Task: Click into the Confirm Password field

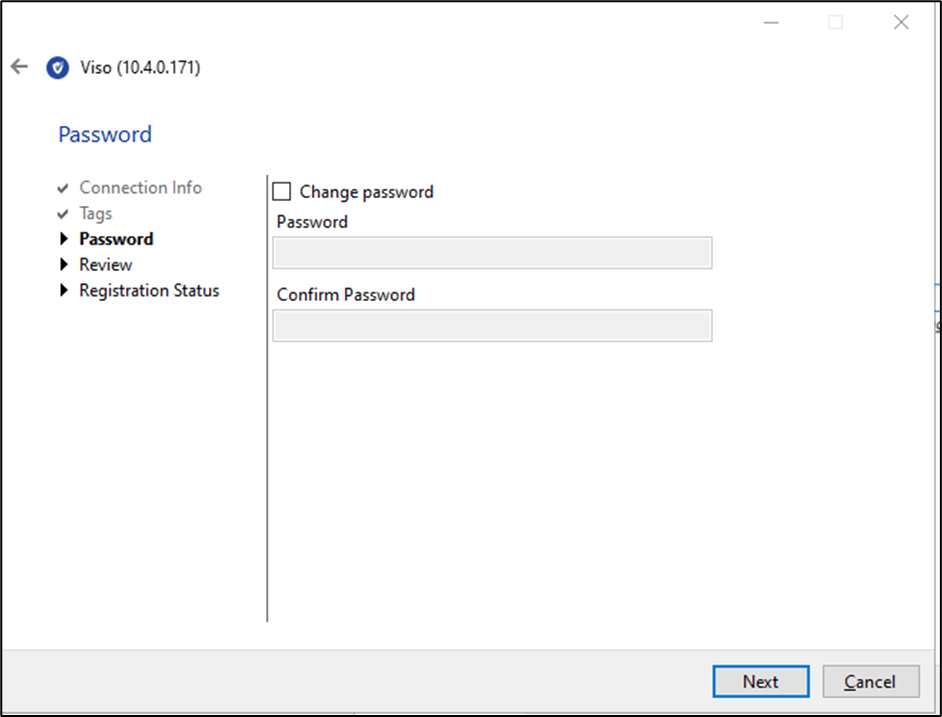Action: click(491, 325)
